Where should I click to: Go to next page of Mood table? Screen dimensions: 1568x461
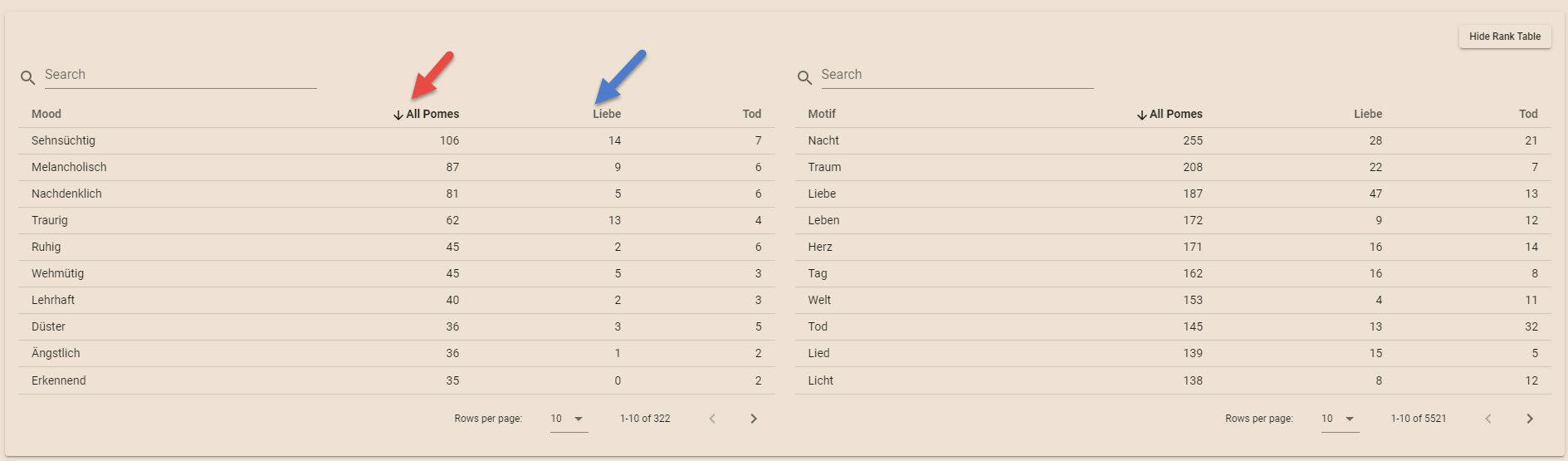754,419
